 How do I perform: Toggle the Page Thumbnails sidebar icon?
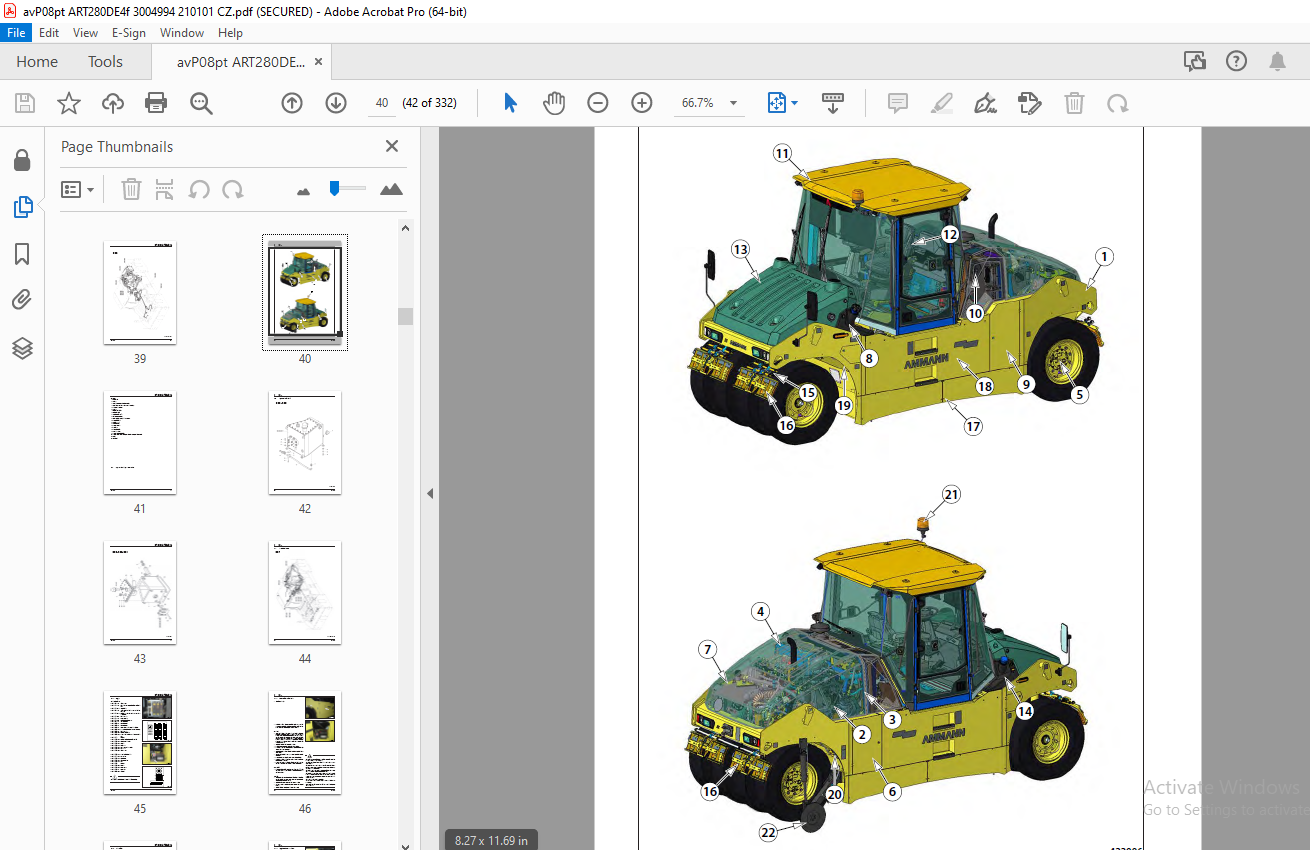pyautogui.click(x=22, y=207)
